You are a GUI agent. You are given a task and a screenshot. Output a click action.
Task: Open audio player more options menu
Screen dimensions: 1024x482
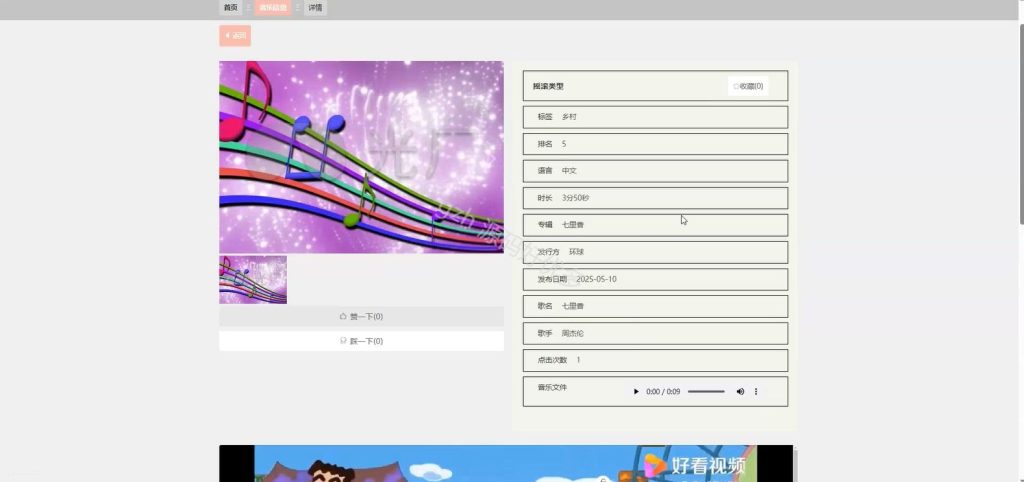pos(756,392)
